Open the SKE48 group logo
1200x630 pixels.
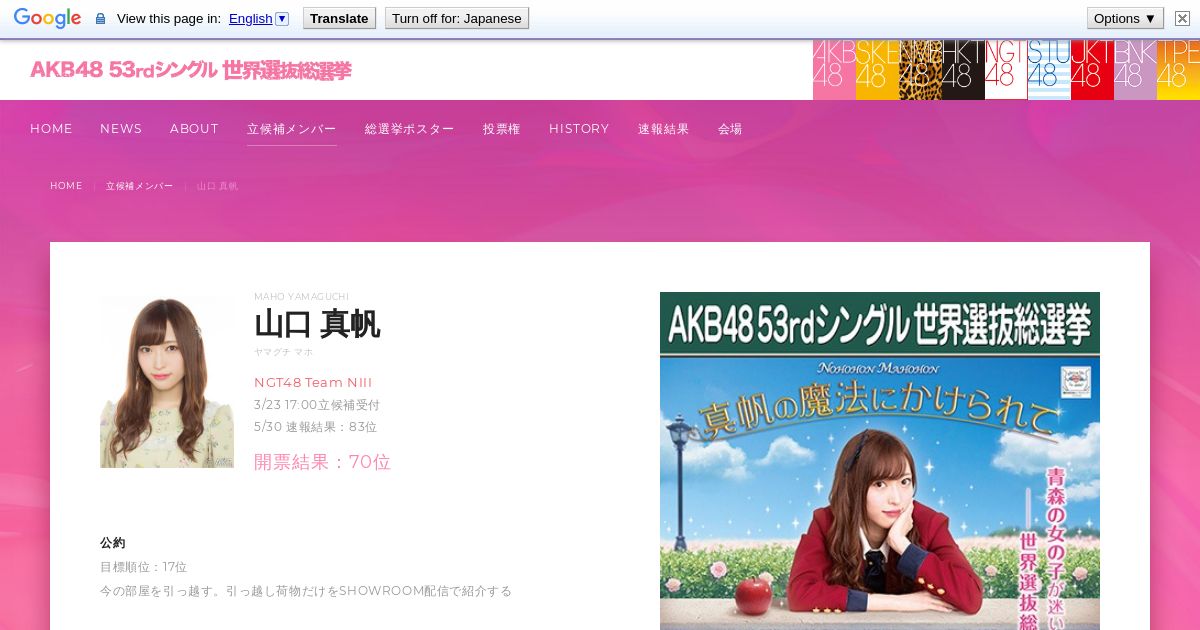(877, 70)
